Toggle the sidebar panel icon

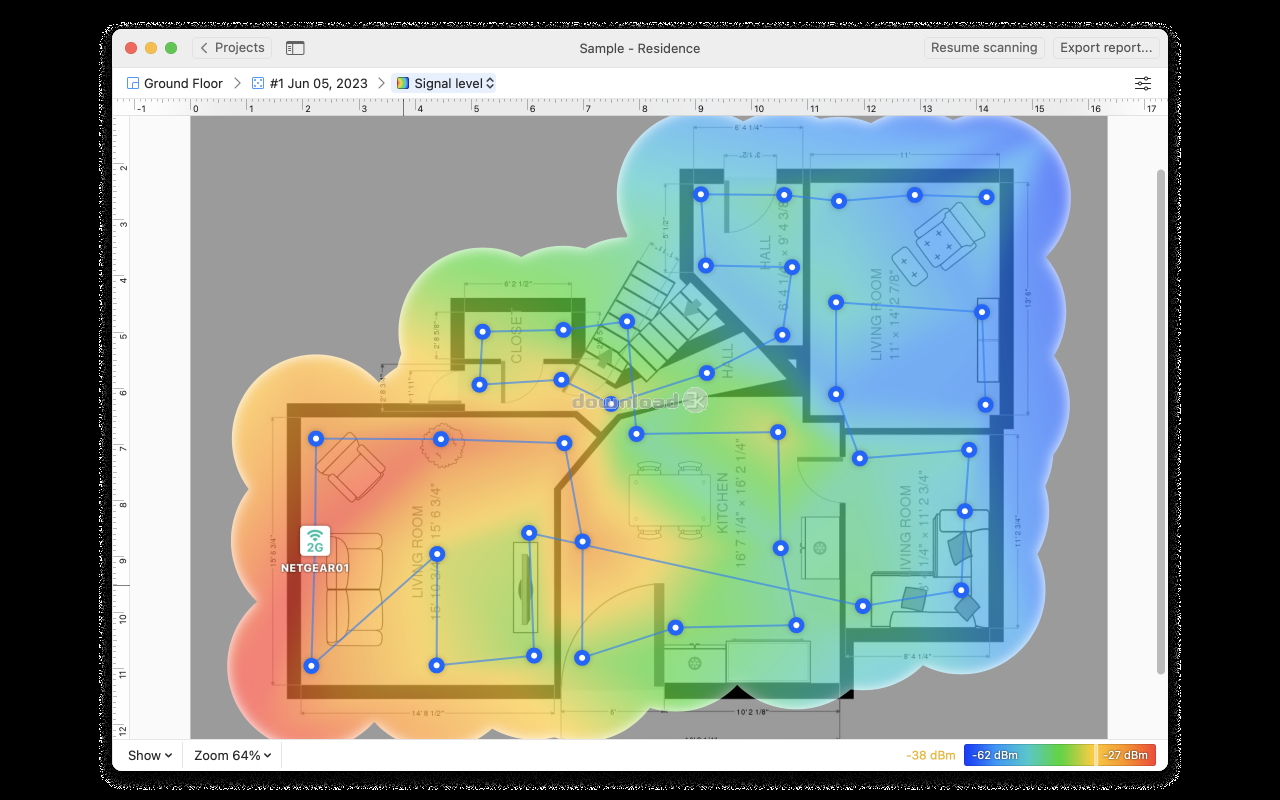click(295, 48)
